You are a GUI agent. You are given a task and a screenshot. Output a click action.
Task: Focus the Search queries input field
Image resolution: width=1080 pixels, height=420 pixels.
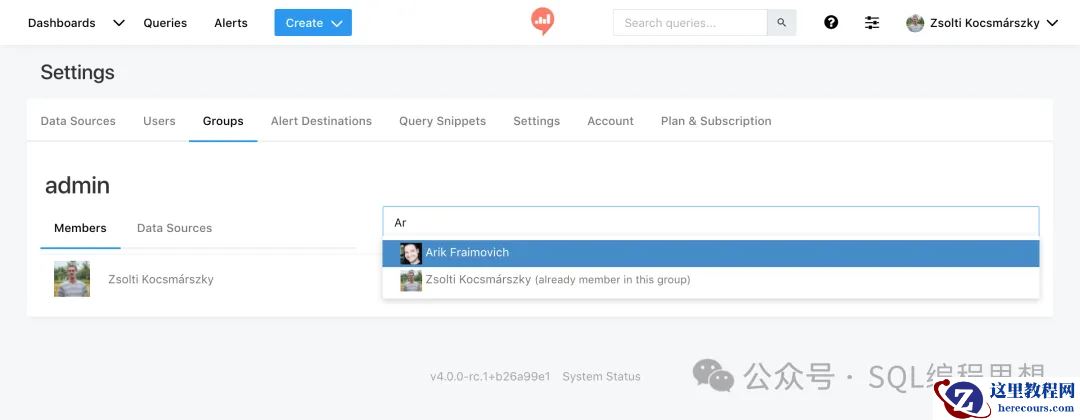[690, 23]
